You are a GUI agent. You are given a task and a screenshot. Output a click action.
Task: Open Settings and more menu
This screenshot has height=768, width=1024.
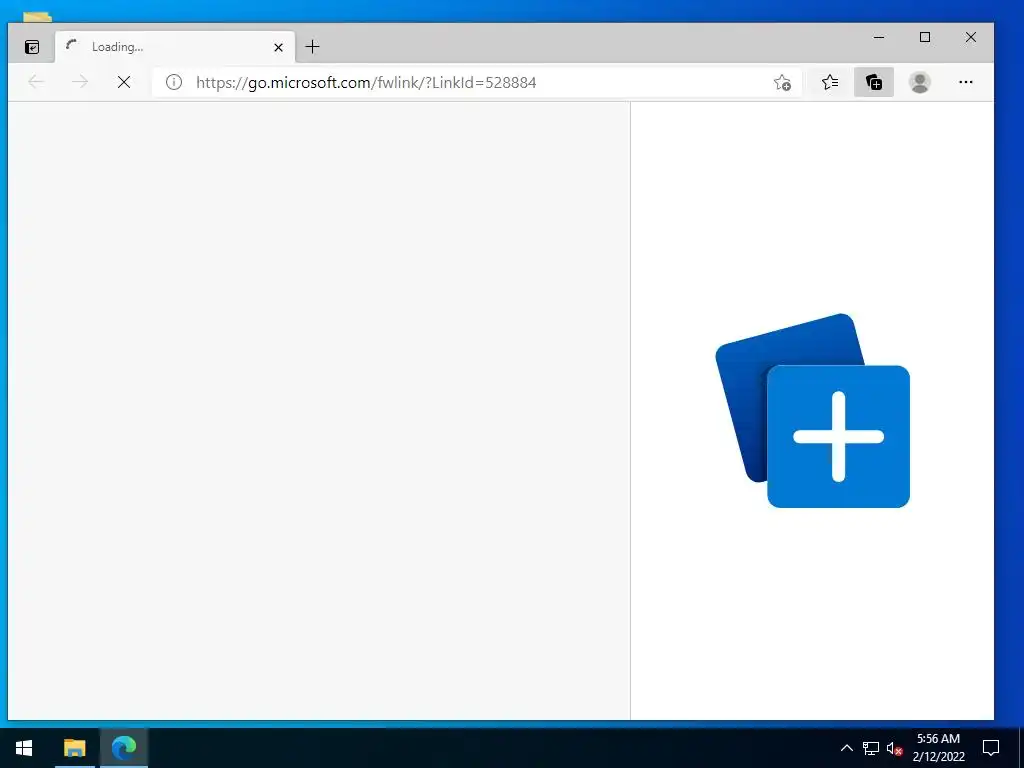965,82
